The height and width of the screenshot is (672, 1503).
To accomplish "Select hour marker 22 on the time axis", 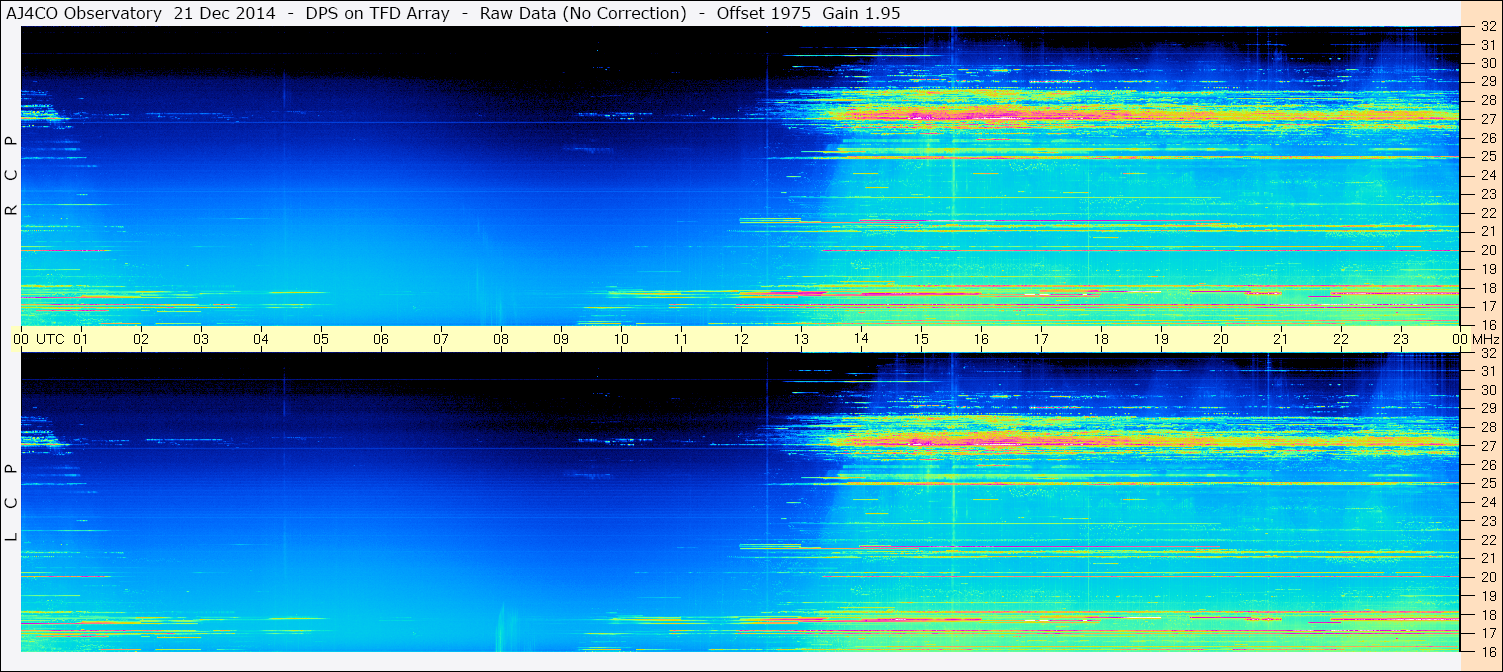I will click(x=1341, y=339).
